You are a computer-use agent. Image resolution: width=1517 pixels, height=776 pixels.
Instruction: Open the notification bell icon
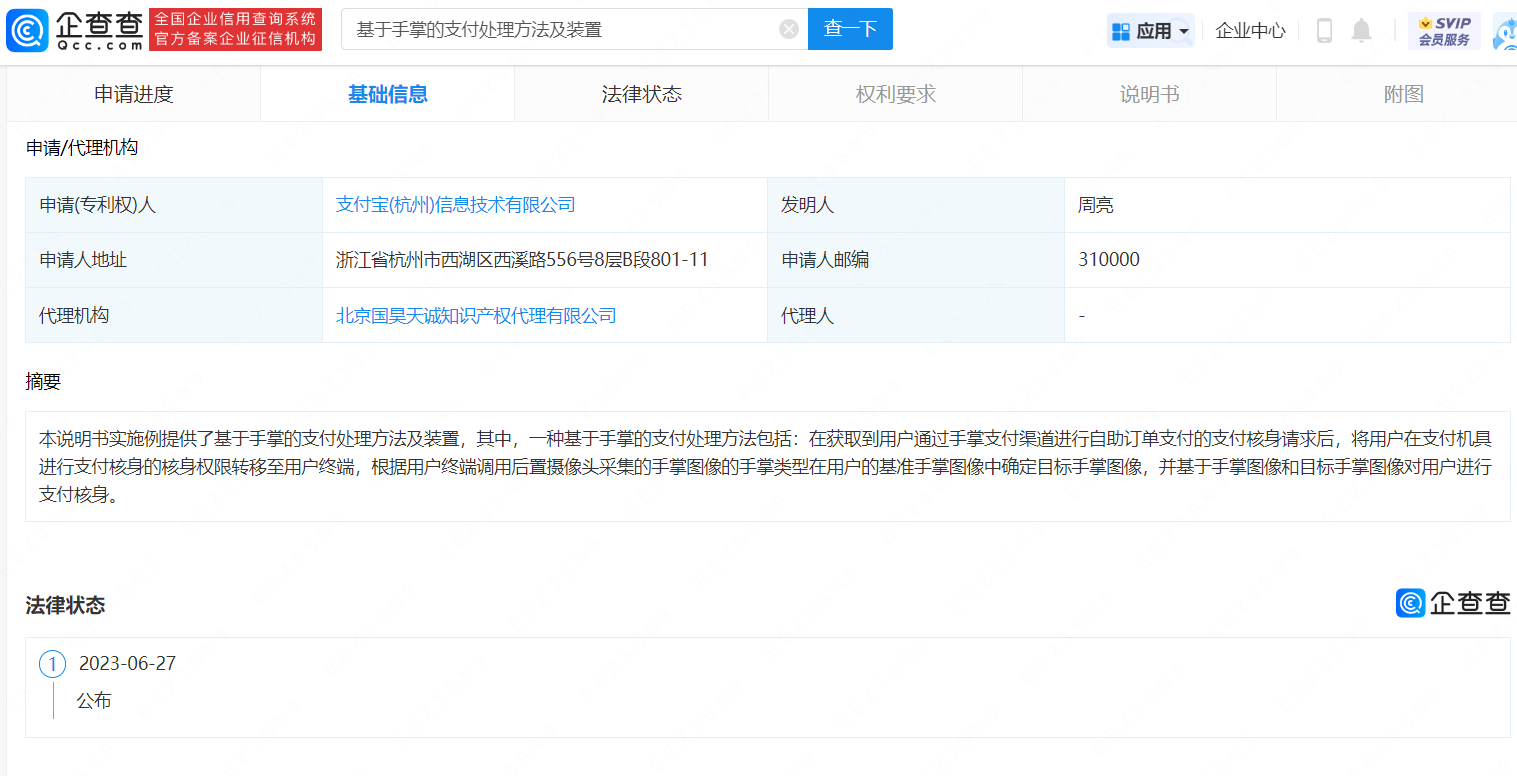point(1361,31)
